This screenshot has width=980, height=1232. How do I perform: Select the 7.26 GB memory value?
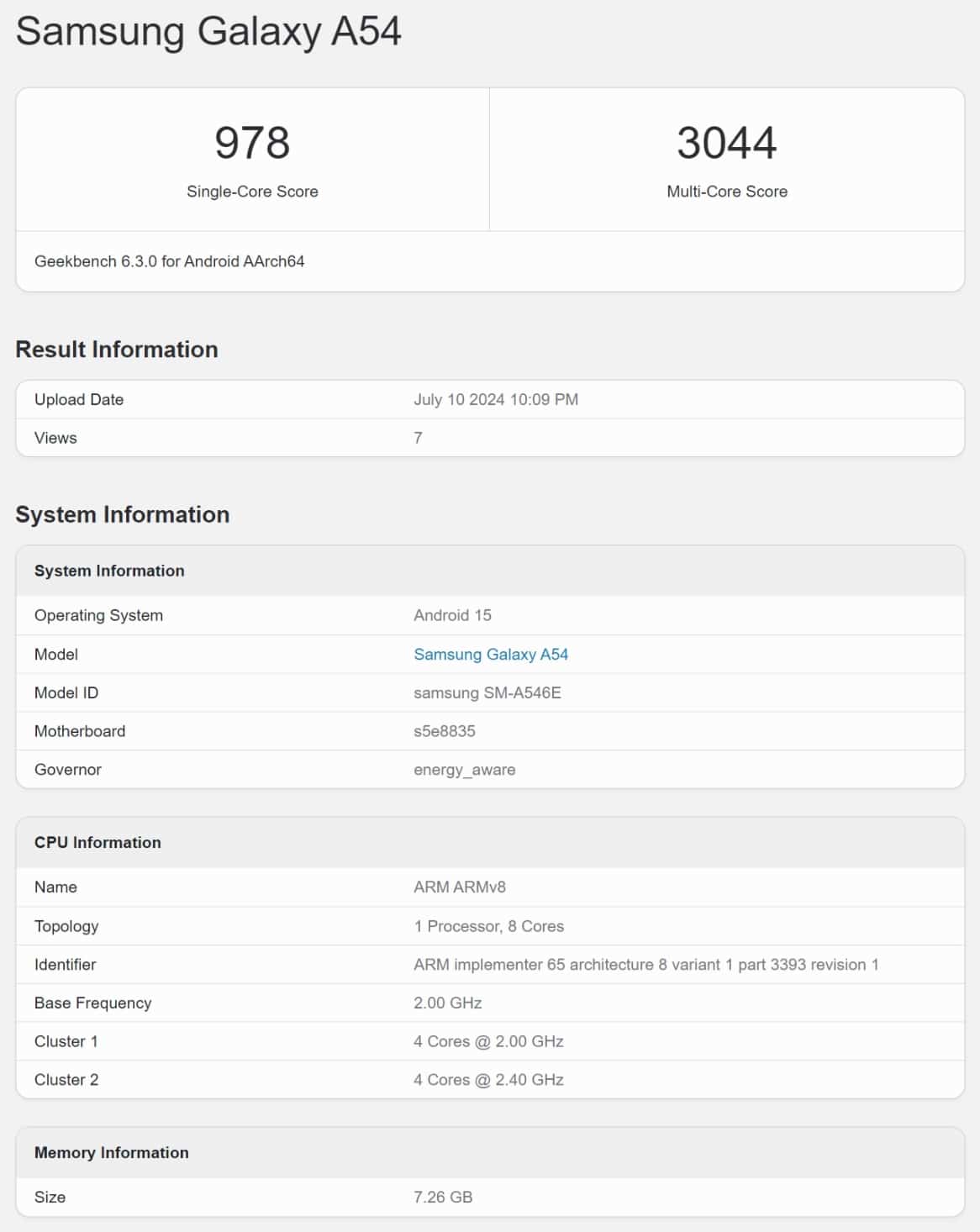[x=443, y=1197]
